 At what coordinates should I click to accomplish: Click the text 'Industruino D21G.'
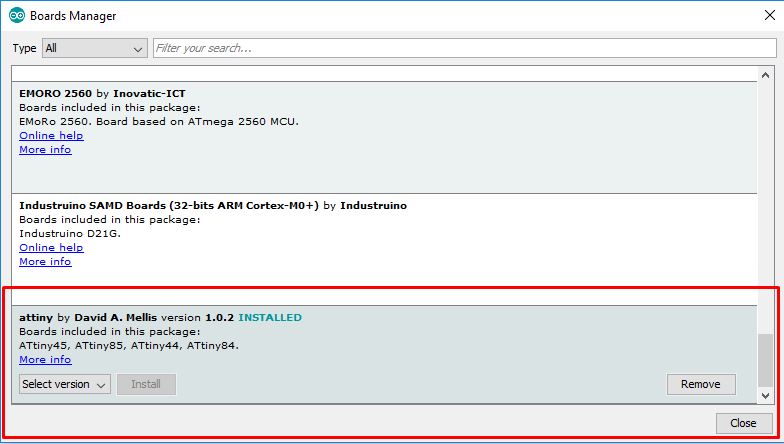(x=70, y=234)
